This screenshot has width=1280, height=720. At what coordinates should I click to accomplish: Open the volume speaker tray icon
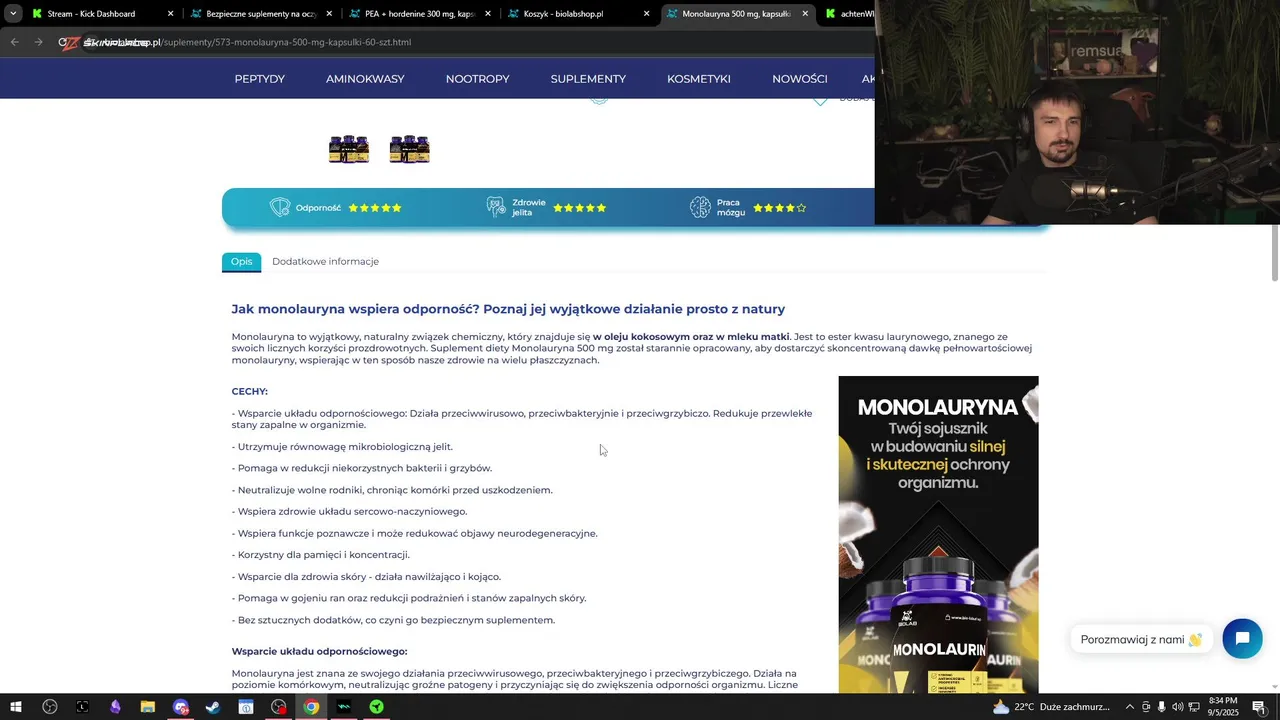pos(1177,707)
